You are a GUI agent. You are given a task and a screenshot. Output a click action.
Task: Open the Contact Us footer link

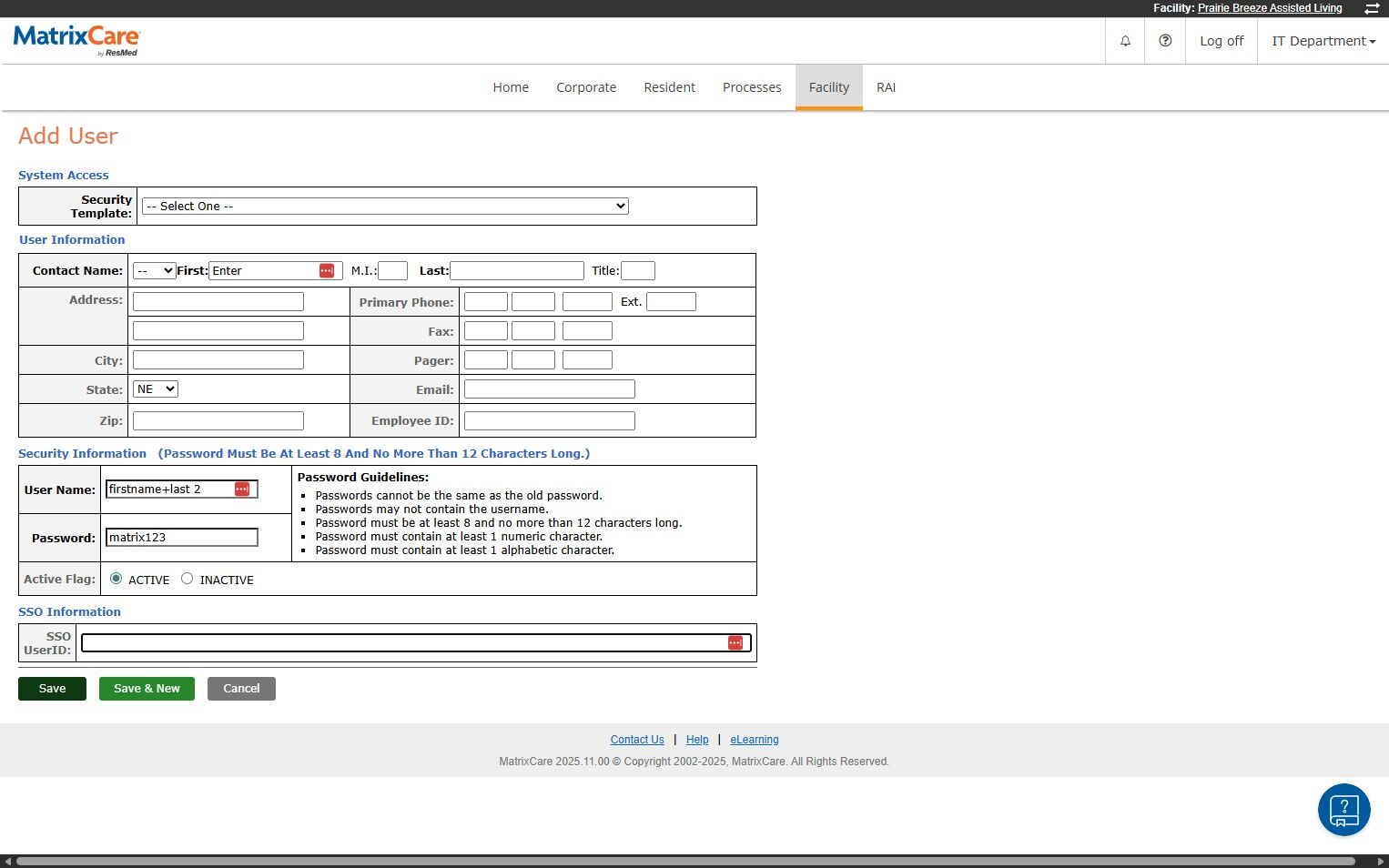coord(637,740)
